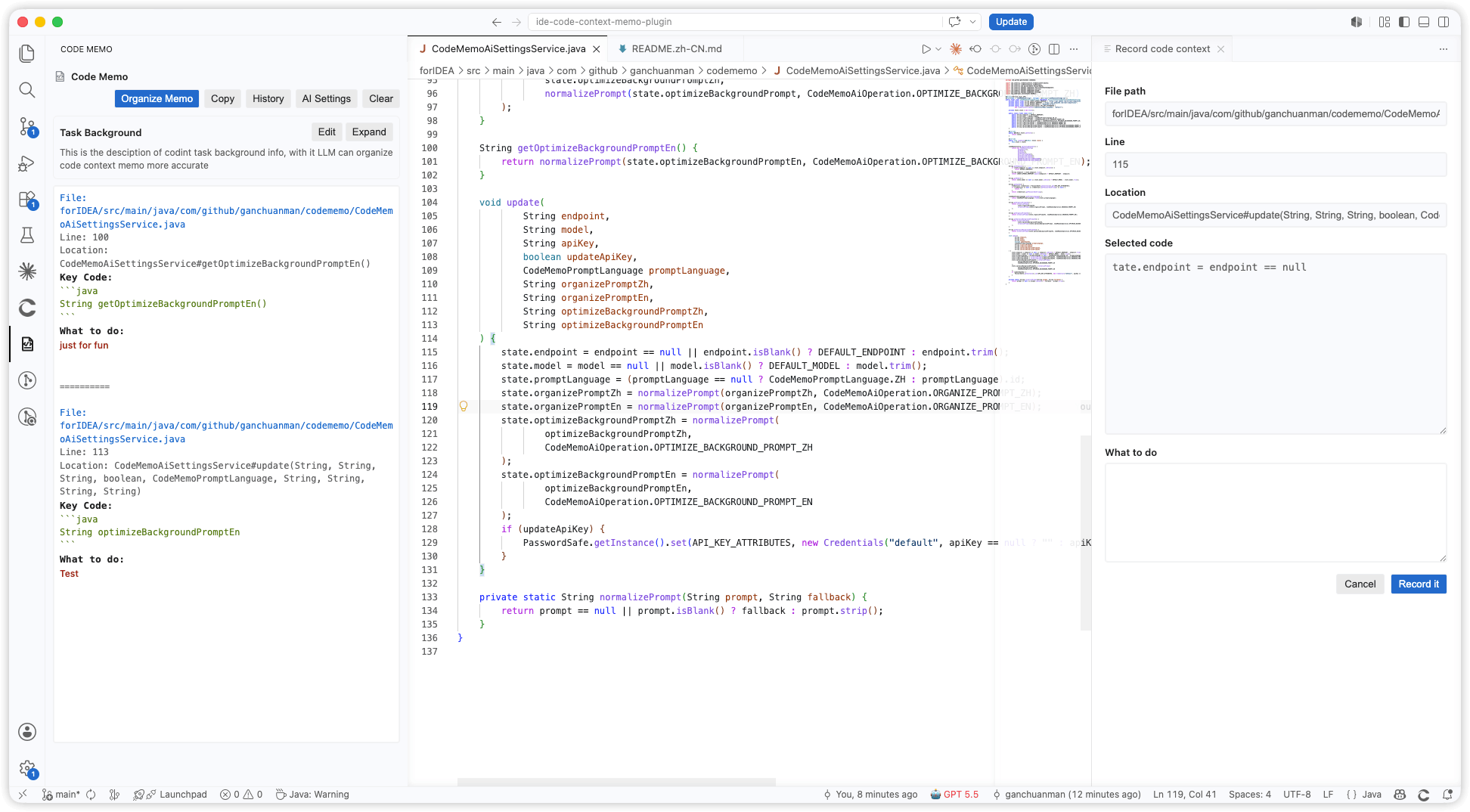Open the Git graph activity bar icon
This screenshot has width=1470, height=812.
click(27, 380)
